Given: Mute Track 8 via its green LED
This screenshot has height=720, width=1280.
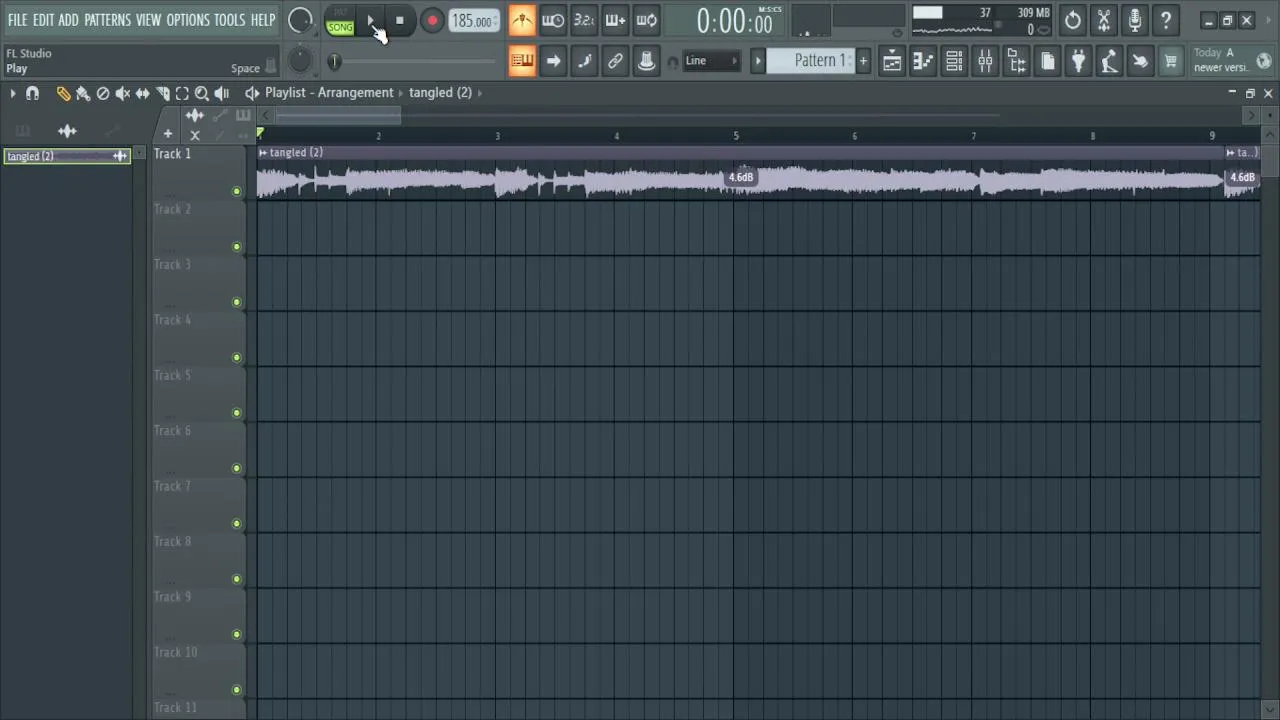Looking at the screenshot, I should coord(237,579).
